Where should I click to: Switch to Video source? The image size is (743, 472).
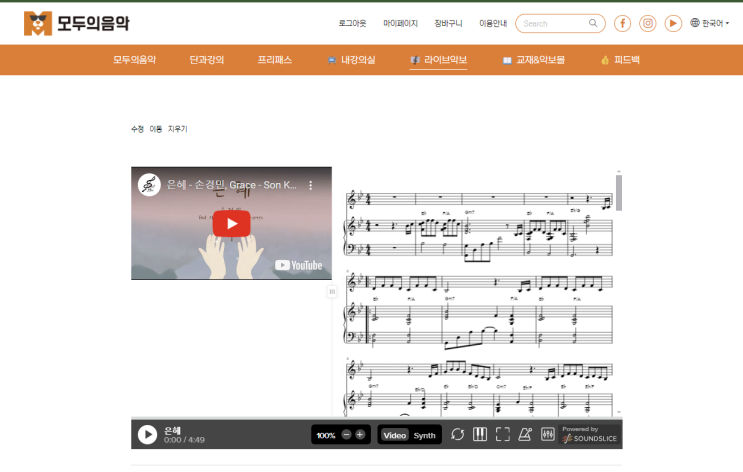pos(395,435)
